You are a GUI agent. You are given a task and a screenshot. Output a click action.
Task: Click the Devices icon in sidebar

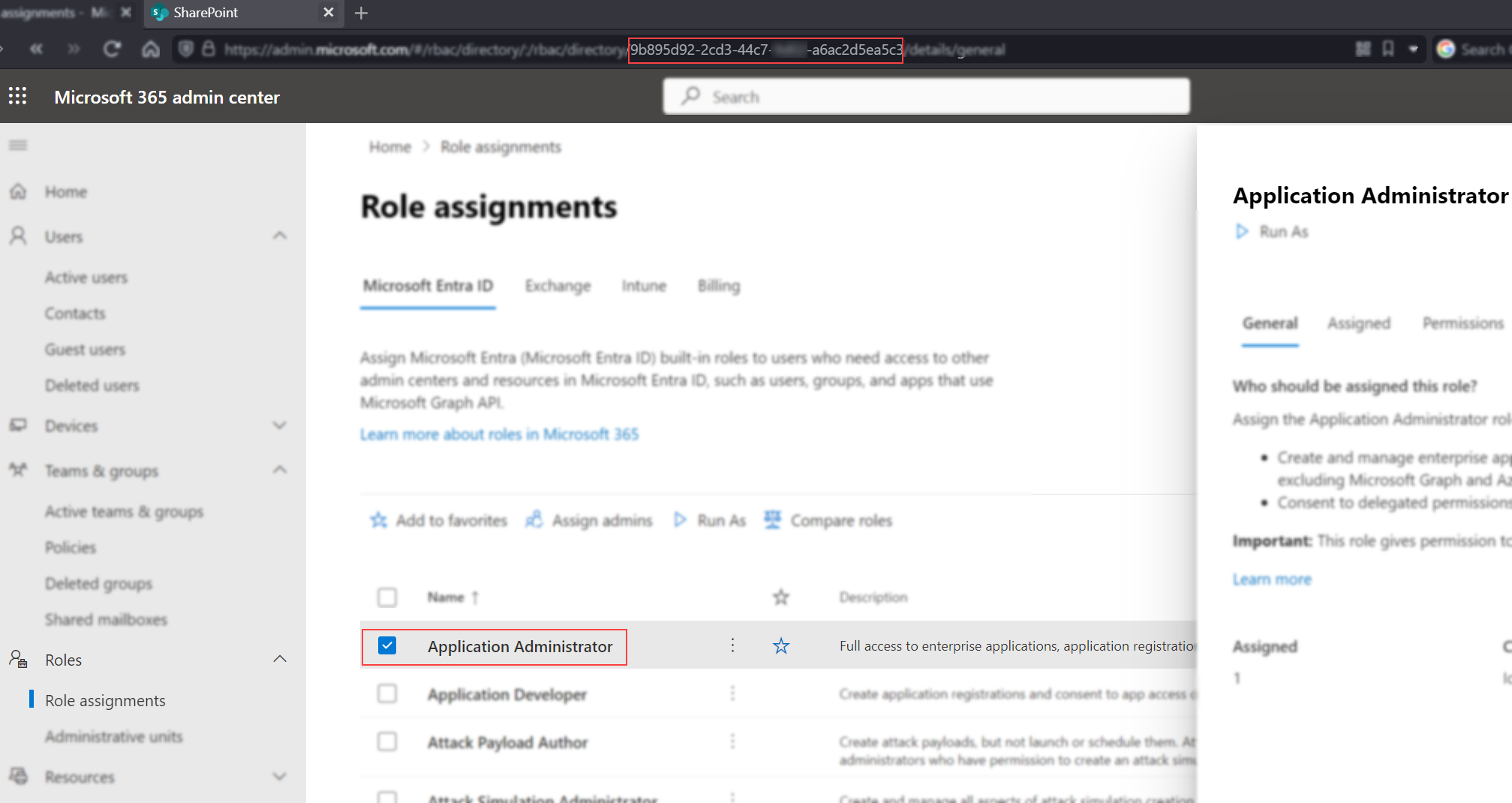coord(18,426)
